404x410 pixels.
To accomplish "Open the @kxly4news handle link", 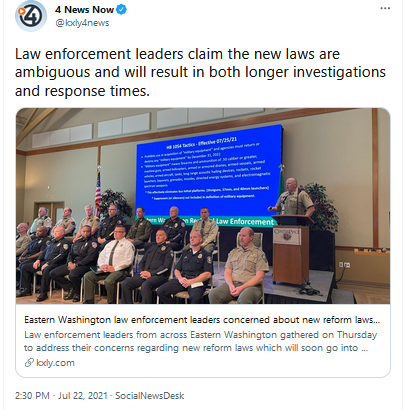I will [x=82, y=23].
